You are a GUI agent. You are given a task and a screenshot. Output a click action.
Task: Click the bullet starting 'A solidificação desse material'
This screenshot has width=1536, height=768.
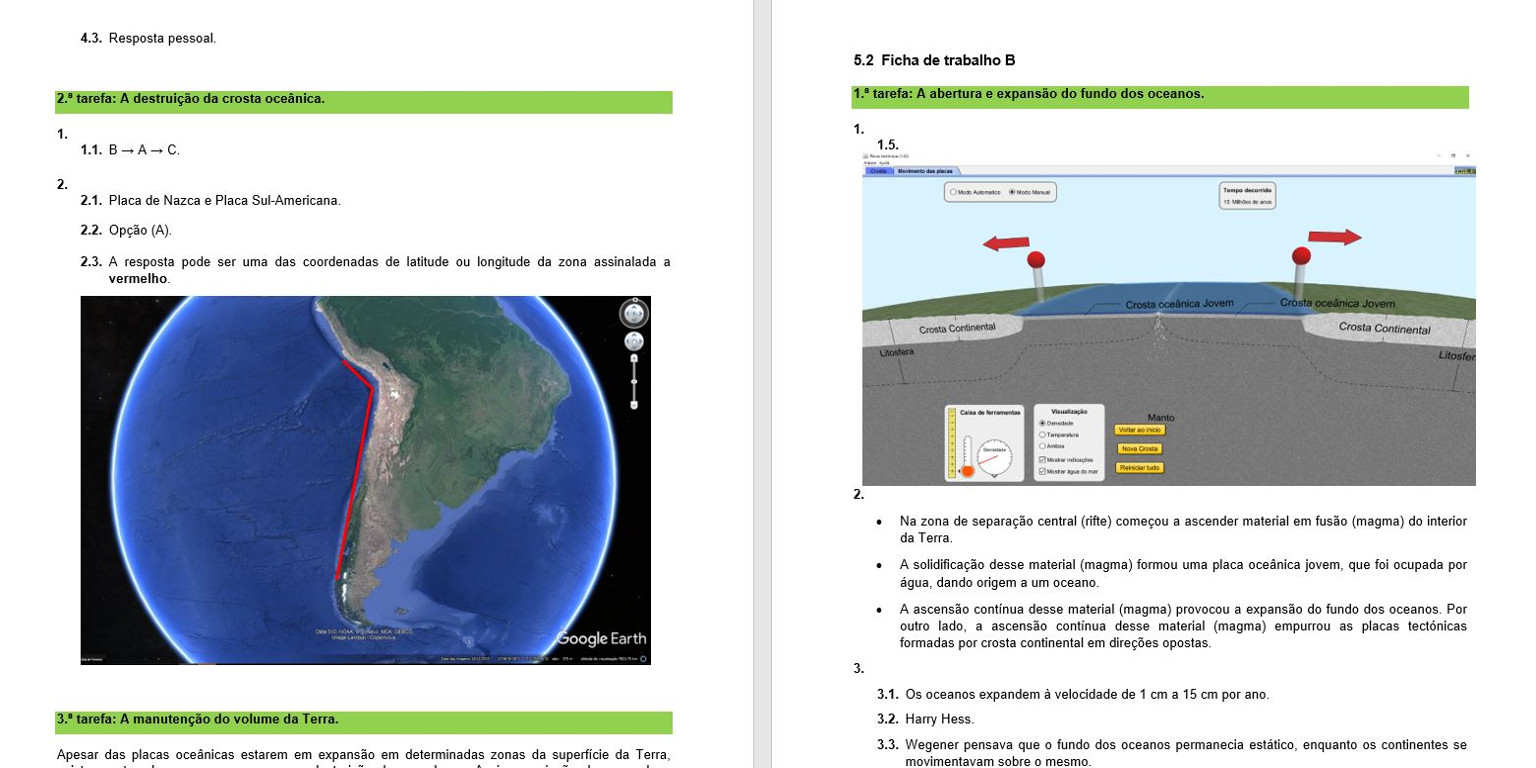click(x=1183, y=574)
